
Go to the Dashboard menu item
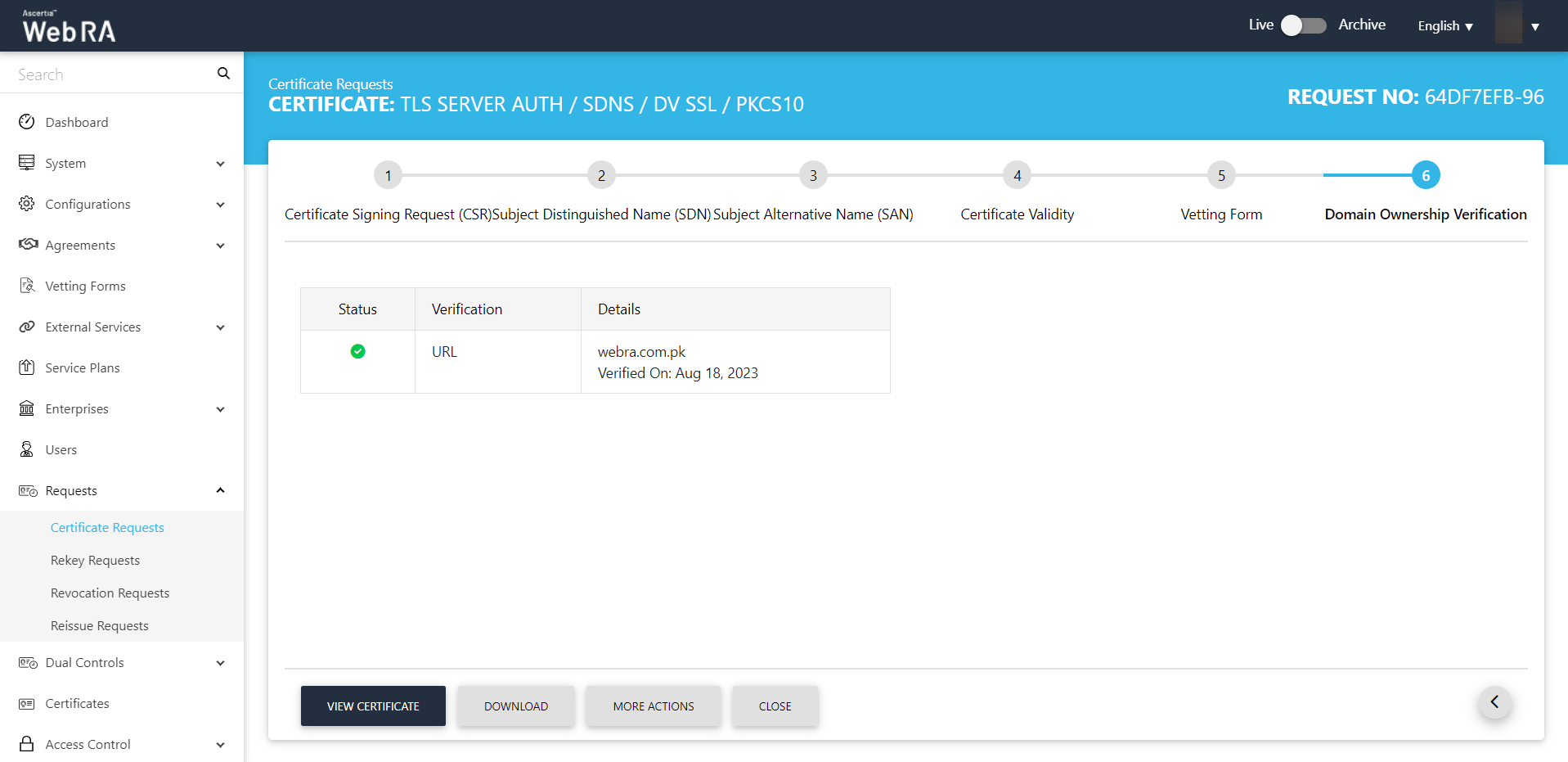(x=77, y=122)
